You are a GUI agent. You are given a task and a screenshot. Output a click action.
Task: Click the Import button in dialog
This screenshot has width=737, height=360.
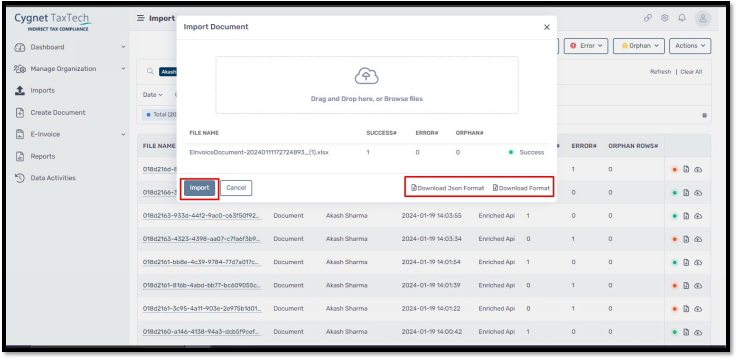[x=199, y=188]
